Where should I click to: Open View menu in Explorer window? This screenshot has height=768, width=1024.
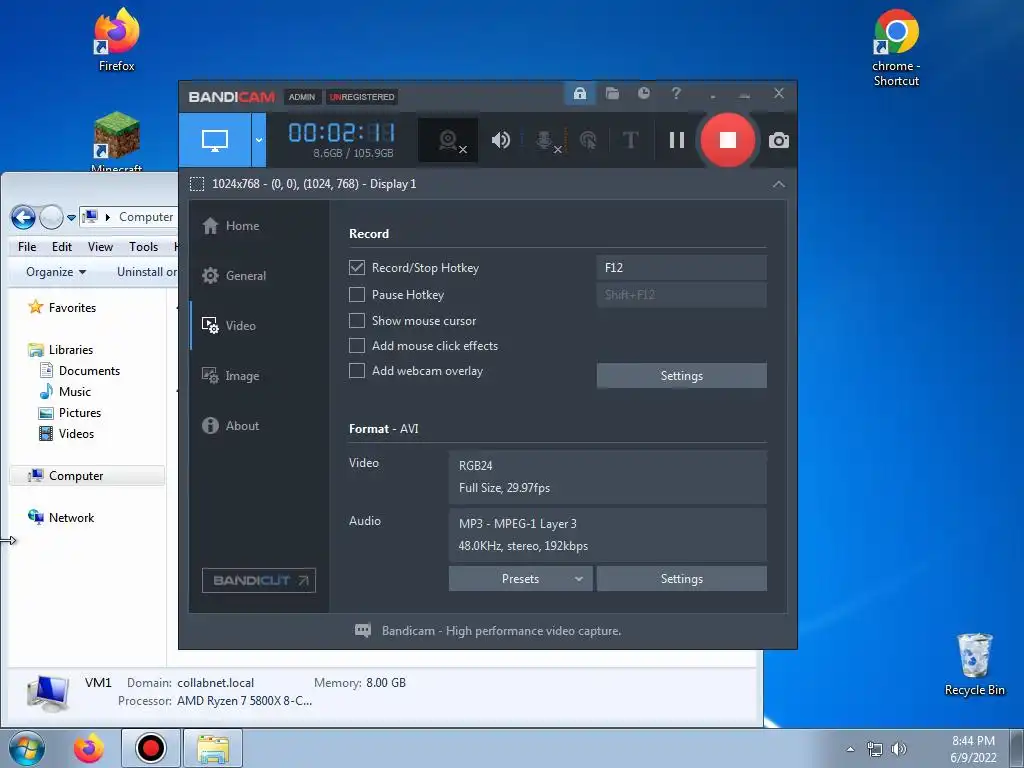(100, 247)
